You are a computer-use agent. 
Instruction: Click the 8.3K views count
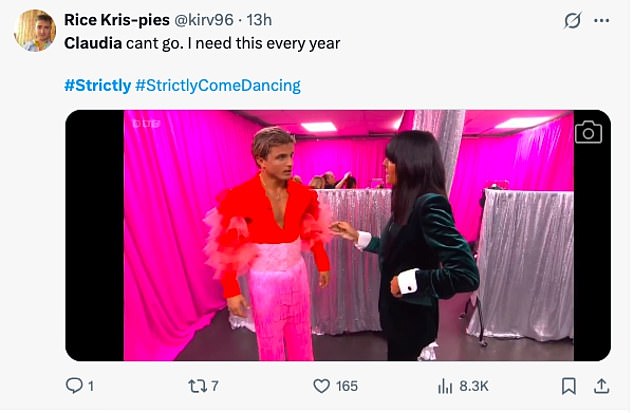473,386
